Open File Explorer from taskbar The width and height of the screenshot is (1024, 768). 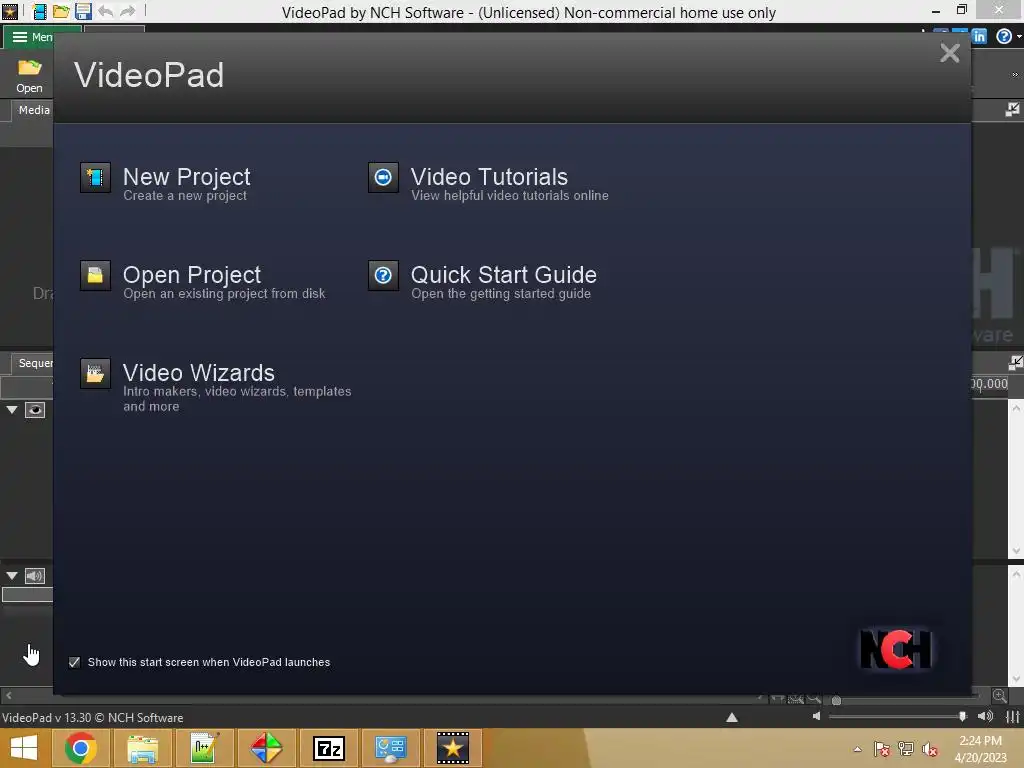[x=142, y=748]
